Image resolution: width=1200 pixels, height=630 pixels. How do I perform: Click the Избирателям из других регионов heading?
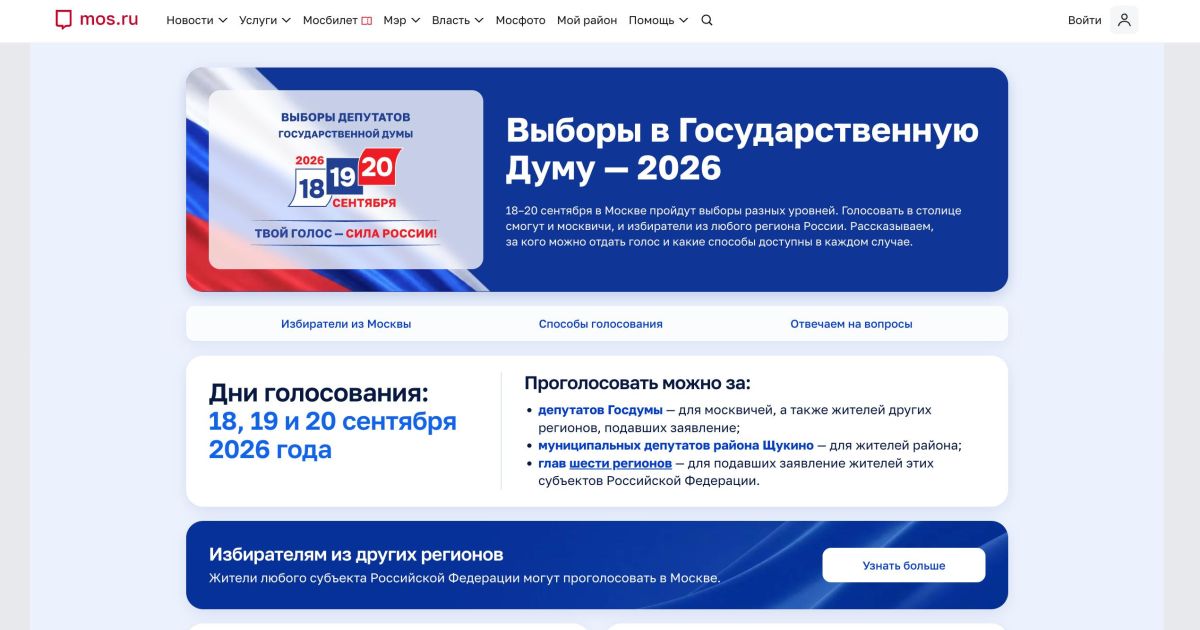pyautogui.click(x=356, y=554)
